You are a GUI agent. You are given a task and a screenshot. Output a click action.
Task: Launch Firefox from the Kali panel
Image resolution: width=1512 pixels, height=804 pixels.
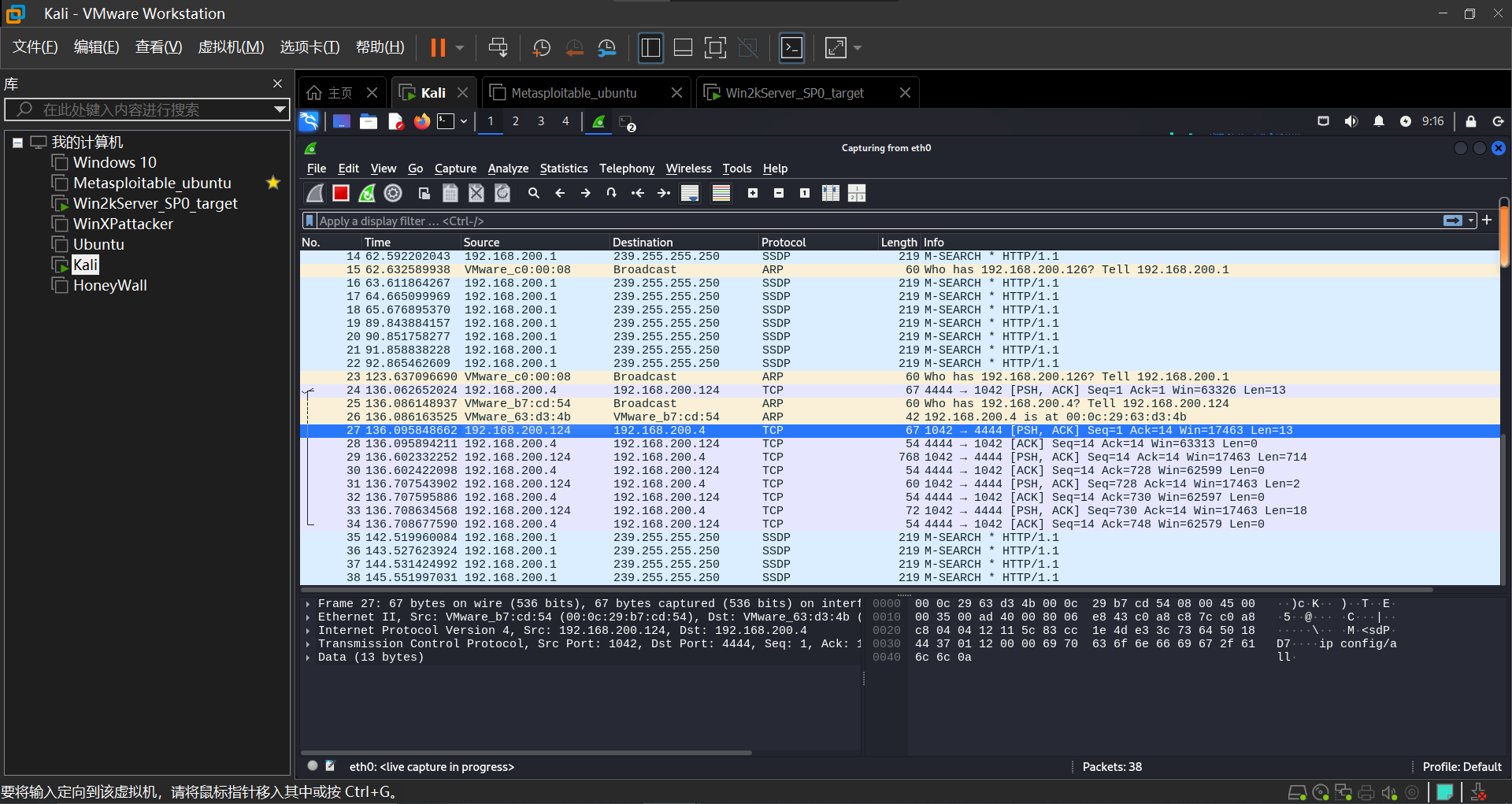[422, 121]
